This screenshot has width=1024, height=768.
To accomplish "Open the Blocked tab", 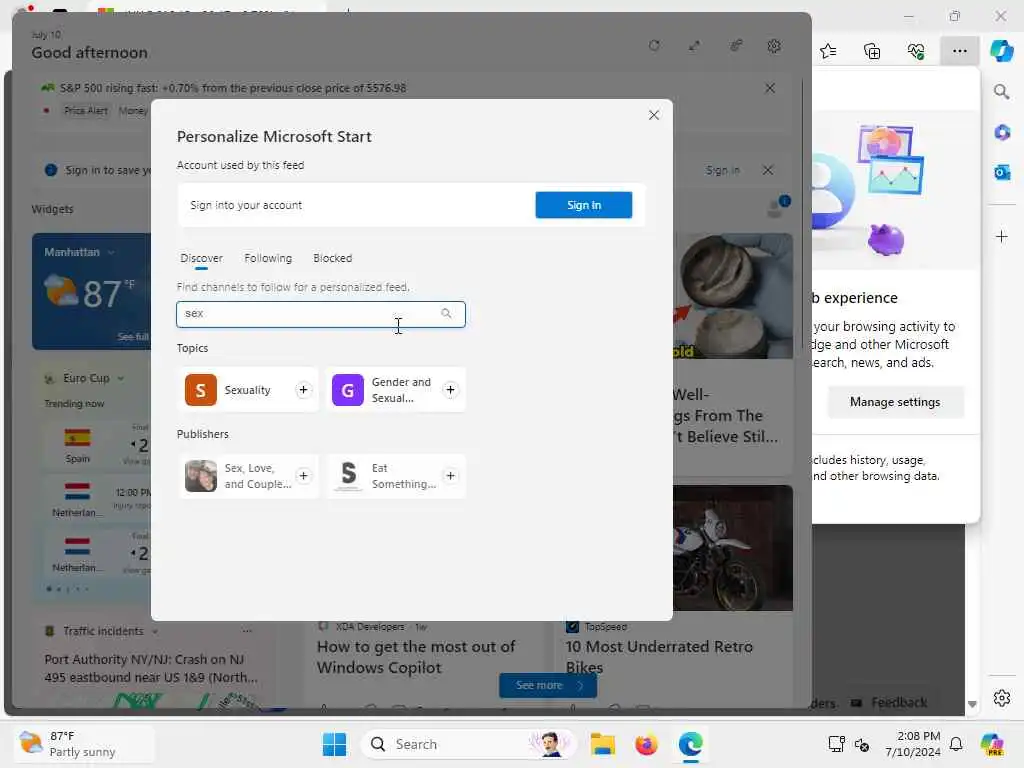I will pyautogui.click(x=332, y=258).
